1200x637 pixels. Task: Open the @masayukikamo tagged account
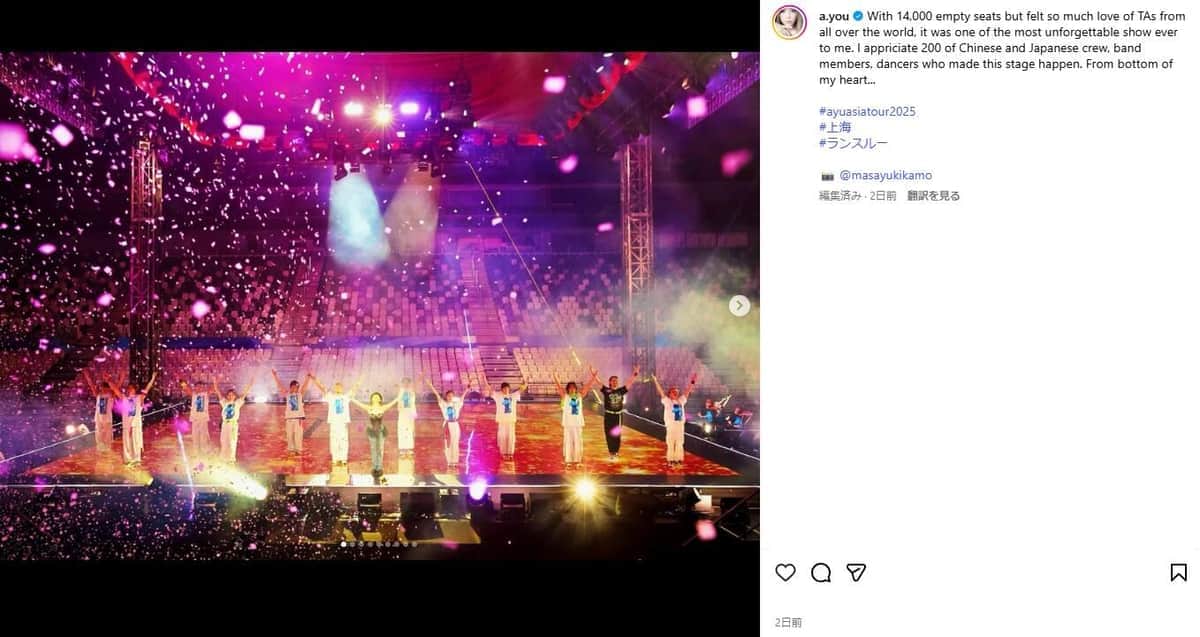887,174
